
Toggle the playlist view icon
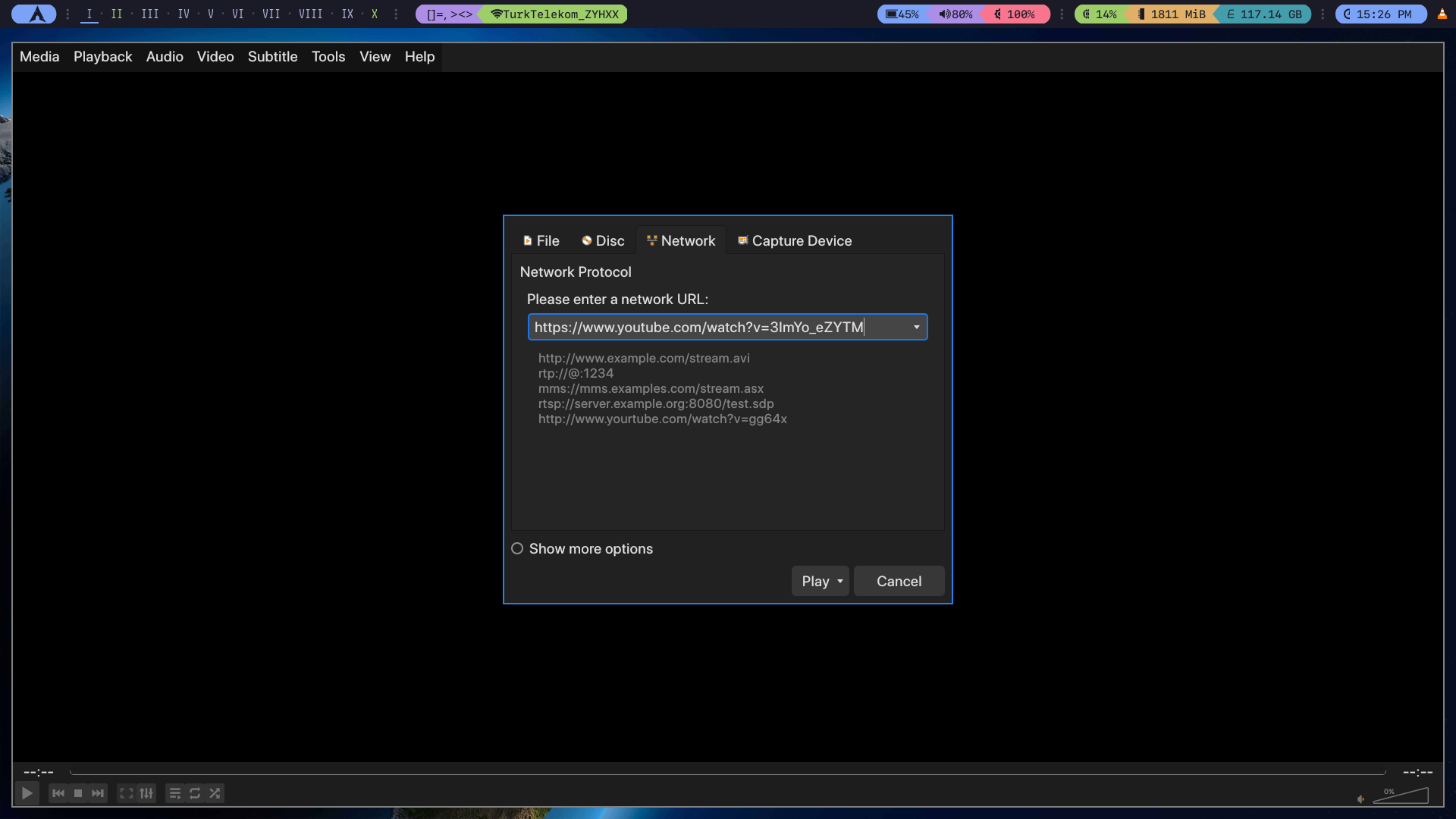click(175, 793)
